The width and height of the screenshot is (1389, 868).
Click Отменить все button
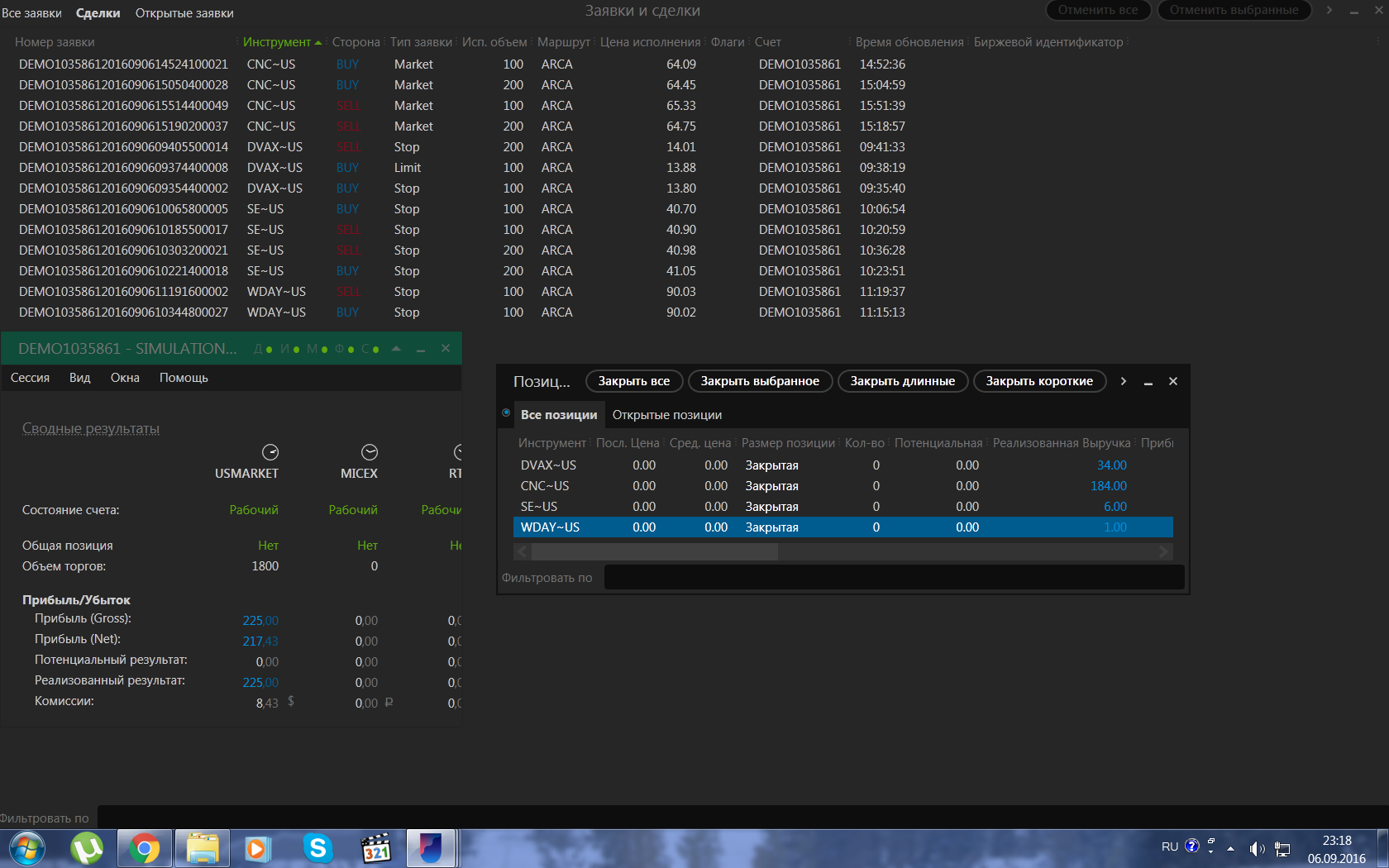click(x=1098, y=10)
